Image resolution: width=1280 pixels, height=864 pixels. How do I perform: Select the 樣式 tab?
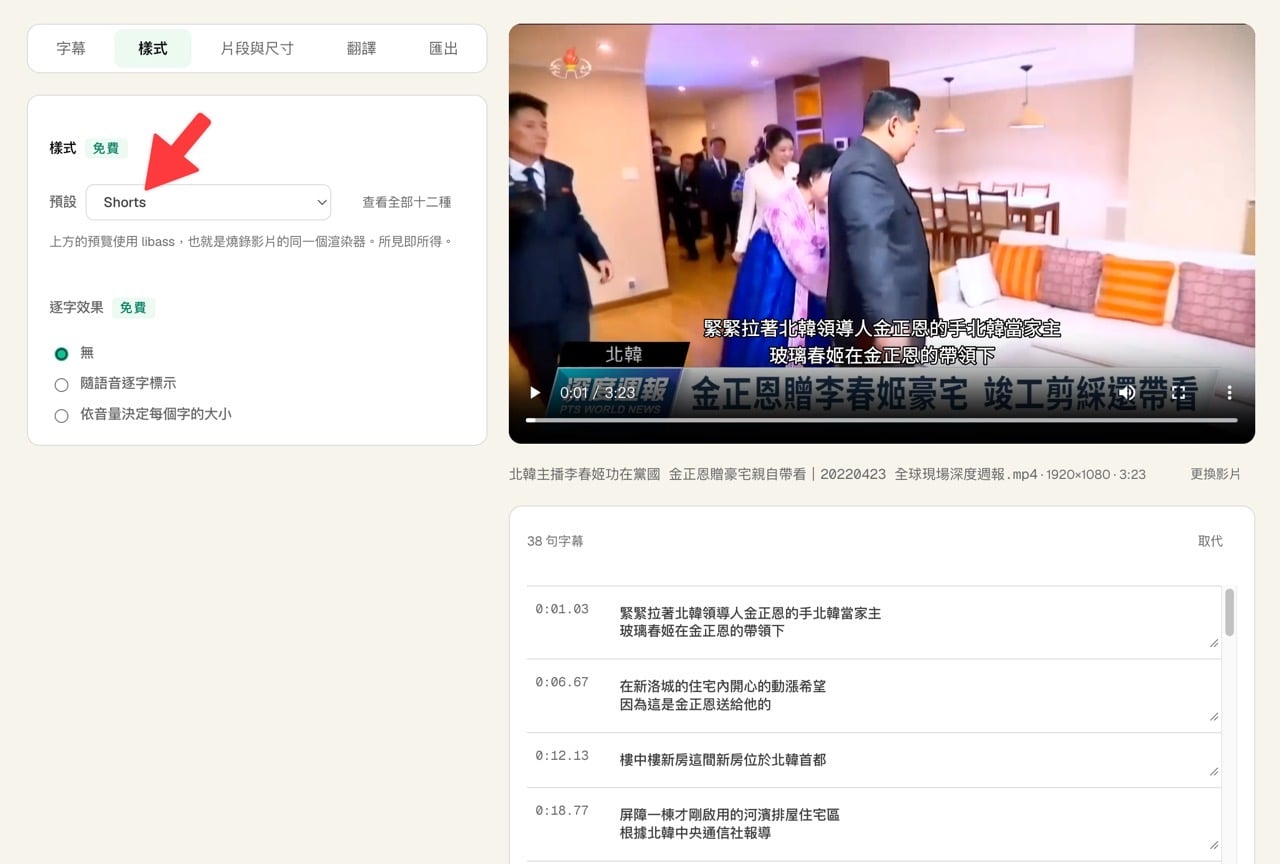click(x=152, y=48)
